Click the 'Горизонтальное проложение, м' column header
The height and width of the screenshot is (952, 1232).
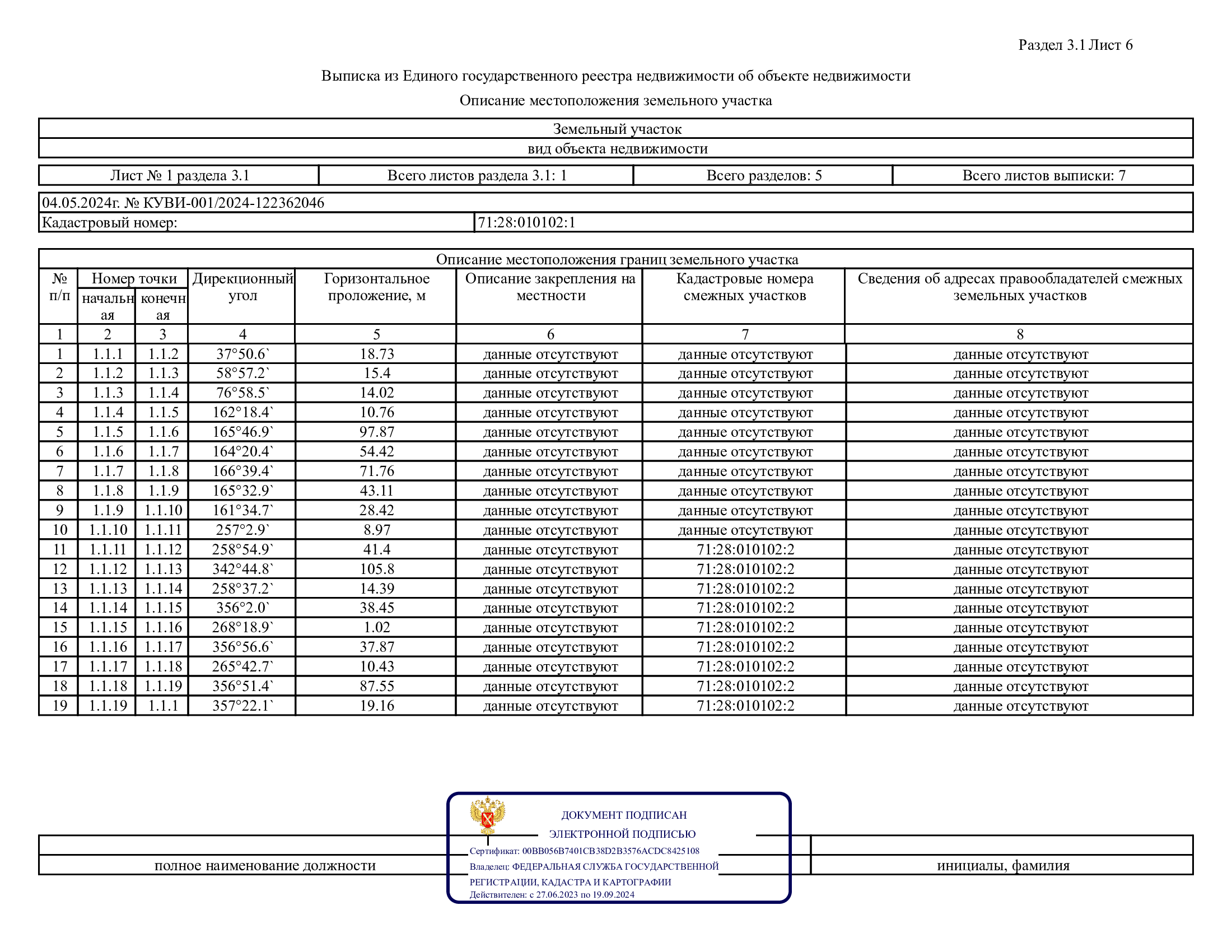[x=376, y=287]
